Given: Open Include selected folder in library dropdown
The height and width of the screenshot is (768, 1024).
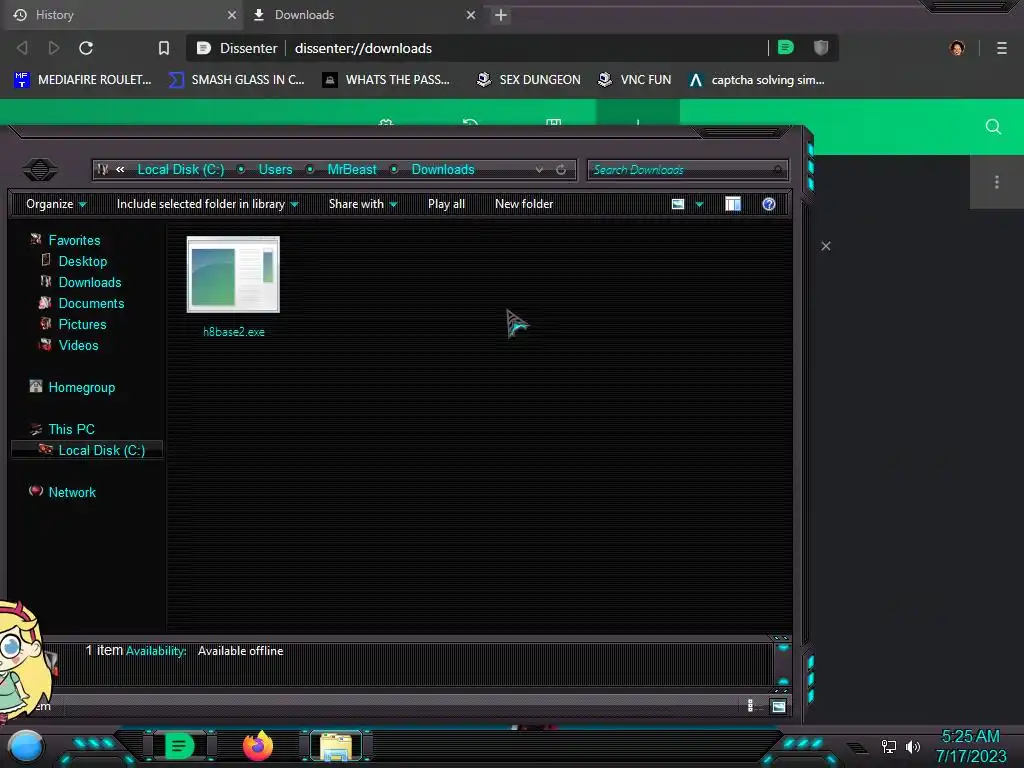Looking at the screenshot, I should [208, 204].
